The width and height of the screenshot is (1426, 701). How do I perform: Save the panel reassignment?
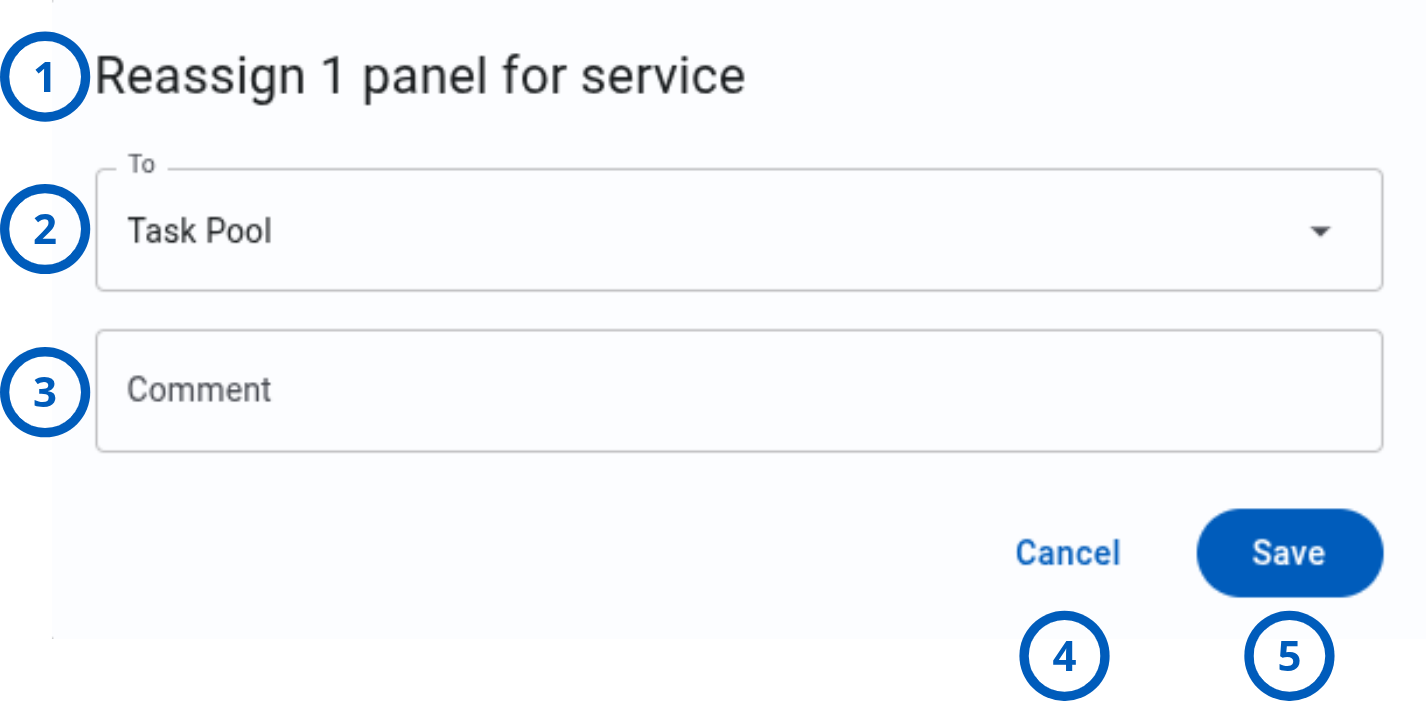[1290, 553]
